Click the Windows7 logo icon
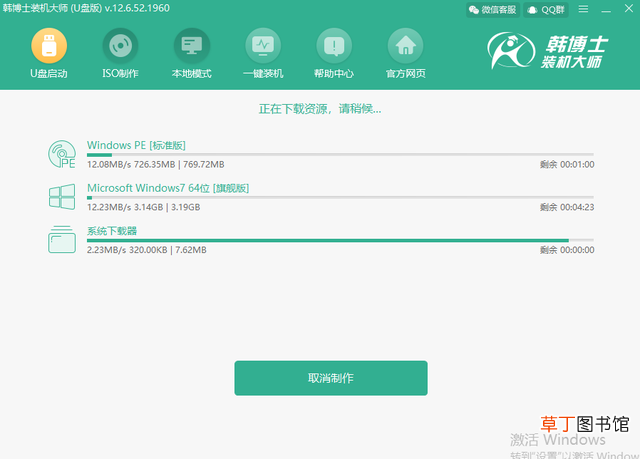The image size is (640, 459). coord(62,197)
